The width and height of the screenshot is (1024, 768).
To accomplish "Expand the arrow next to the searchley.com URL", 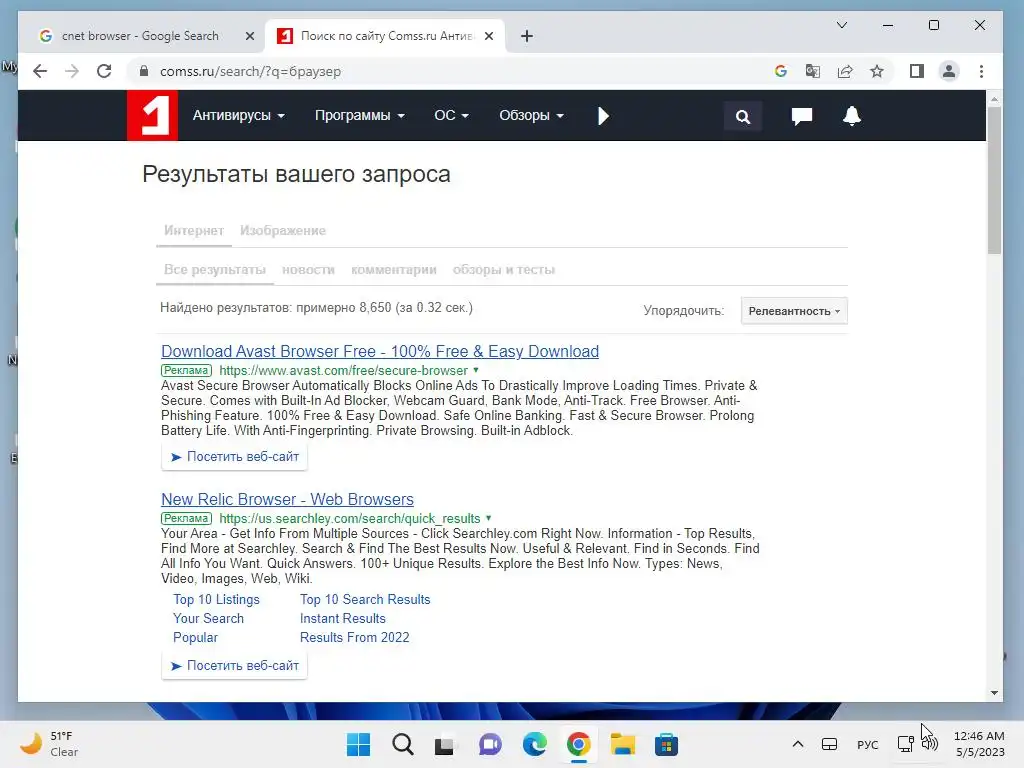I will (x=488, y=518).
